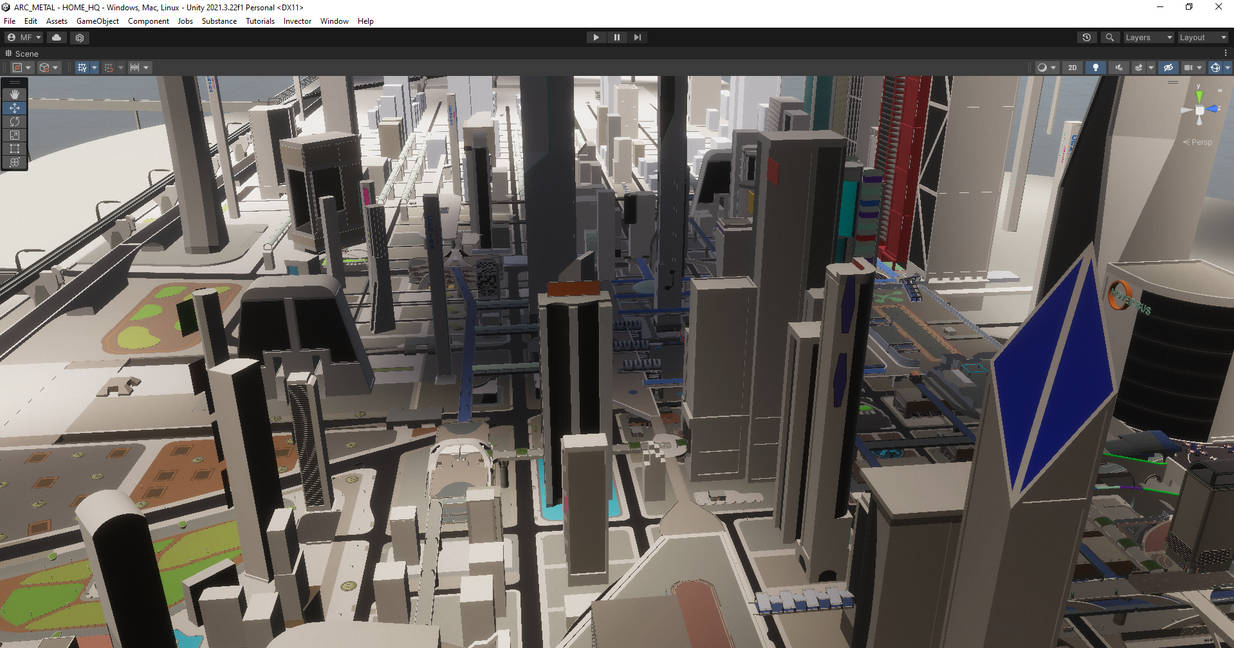Toggle 2D scene view mode
Viewport: 1234px width, 648px height.
1072,67
